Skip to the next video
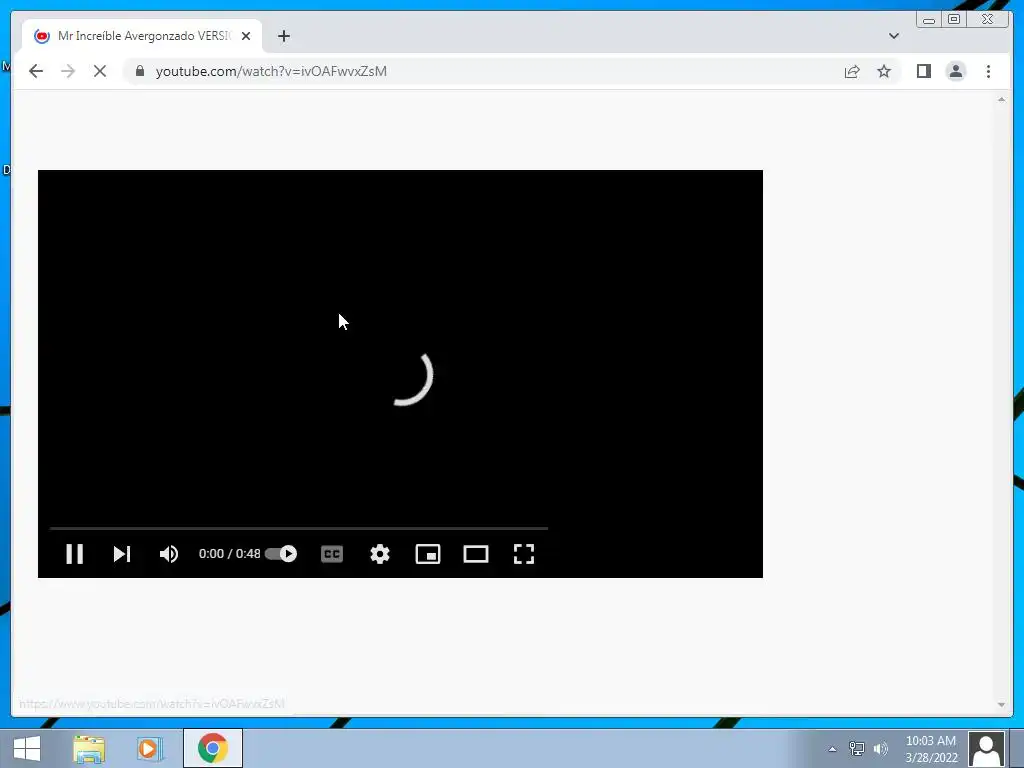 (x=121, y=554)
